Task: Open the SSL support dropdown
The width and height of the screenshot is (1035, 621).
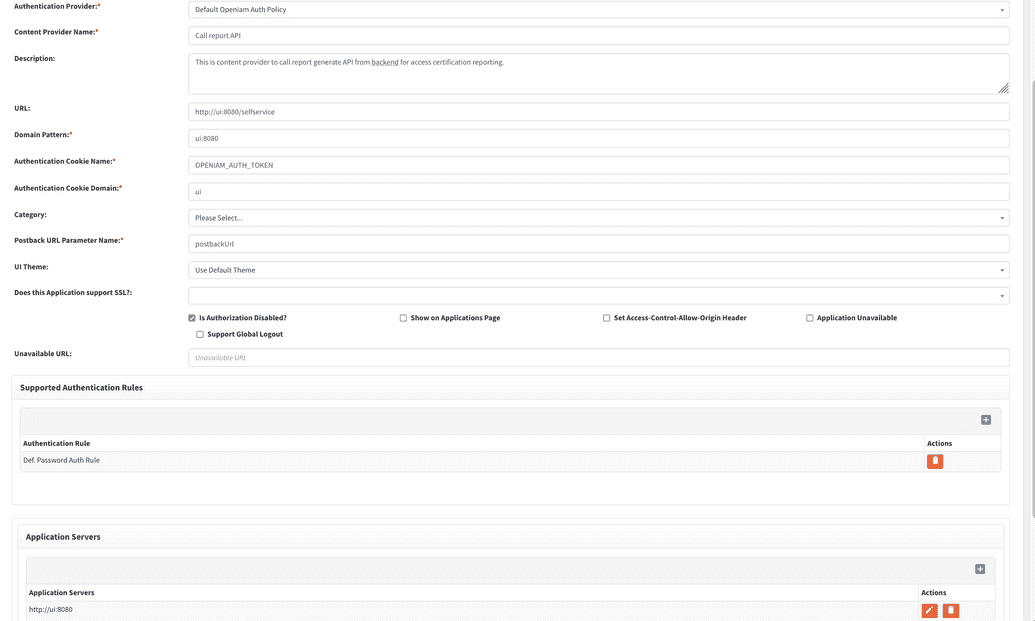Action: tap(598, 294)
